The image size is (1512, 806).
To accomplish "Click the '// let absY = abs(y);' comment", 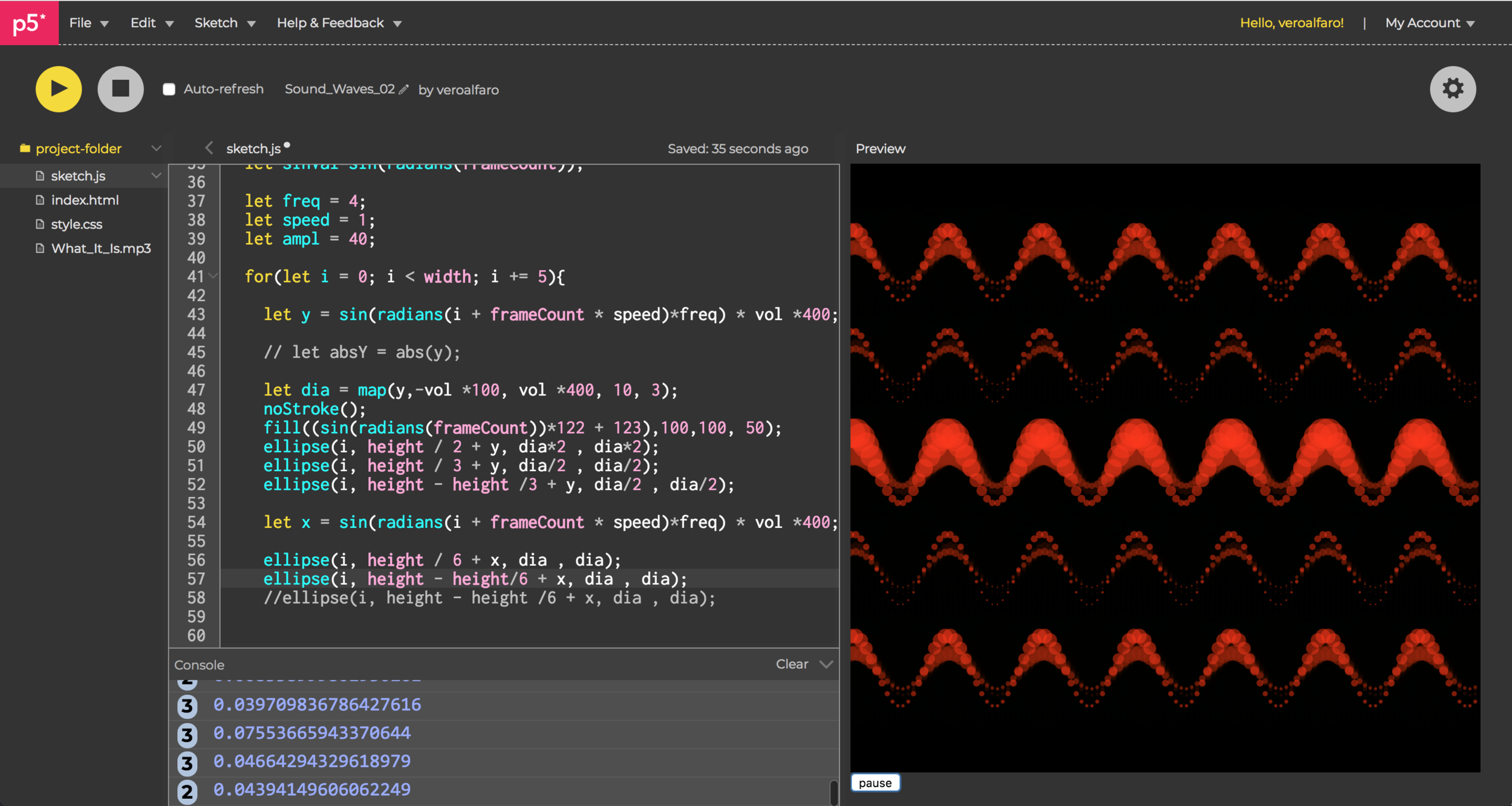I will click(362, 353).
